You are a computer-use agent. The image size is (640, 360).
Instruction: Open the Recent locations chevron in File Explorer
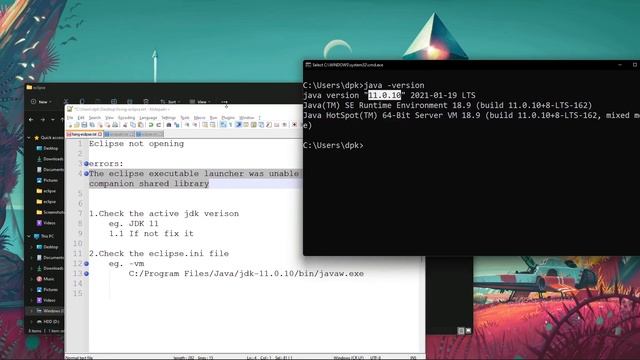coord(53,120)
